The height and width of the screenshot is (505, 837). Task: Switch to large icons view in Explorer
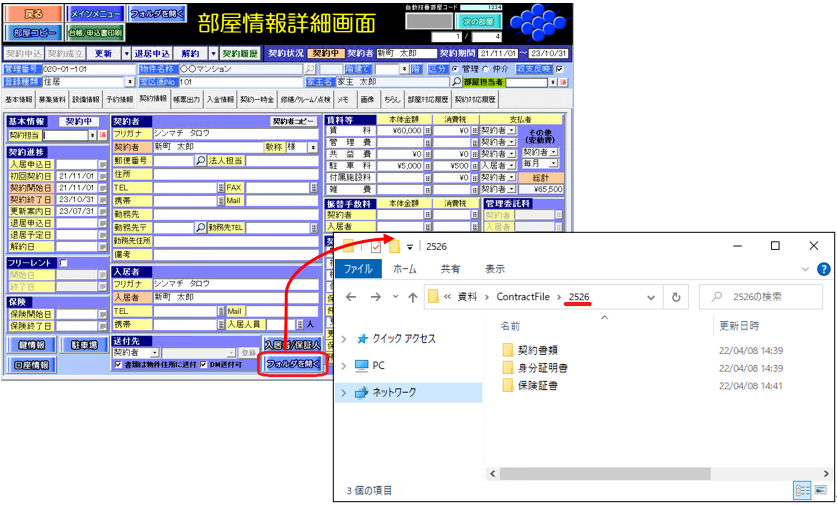tap(821, 491)
